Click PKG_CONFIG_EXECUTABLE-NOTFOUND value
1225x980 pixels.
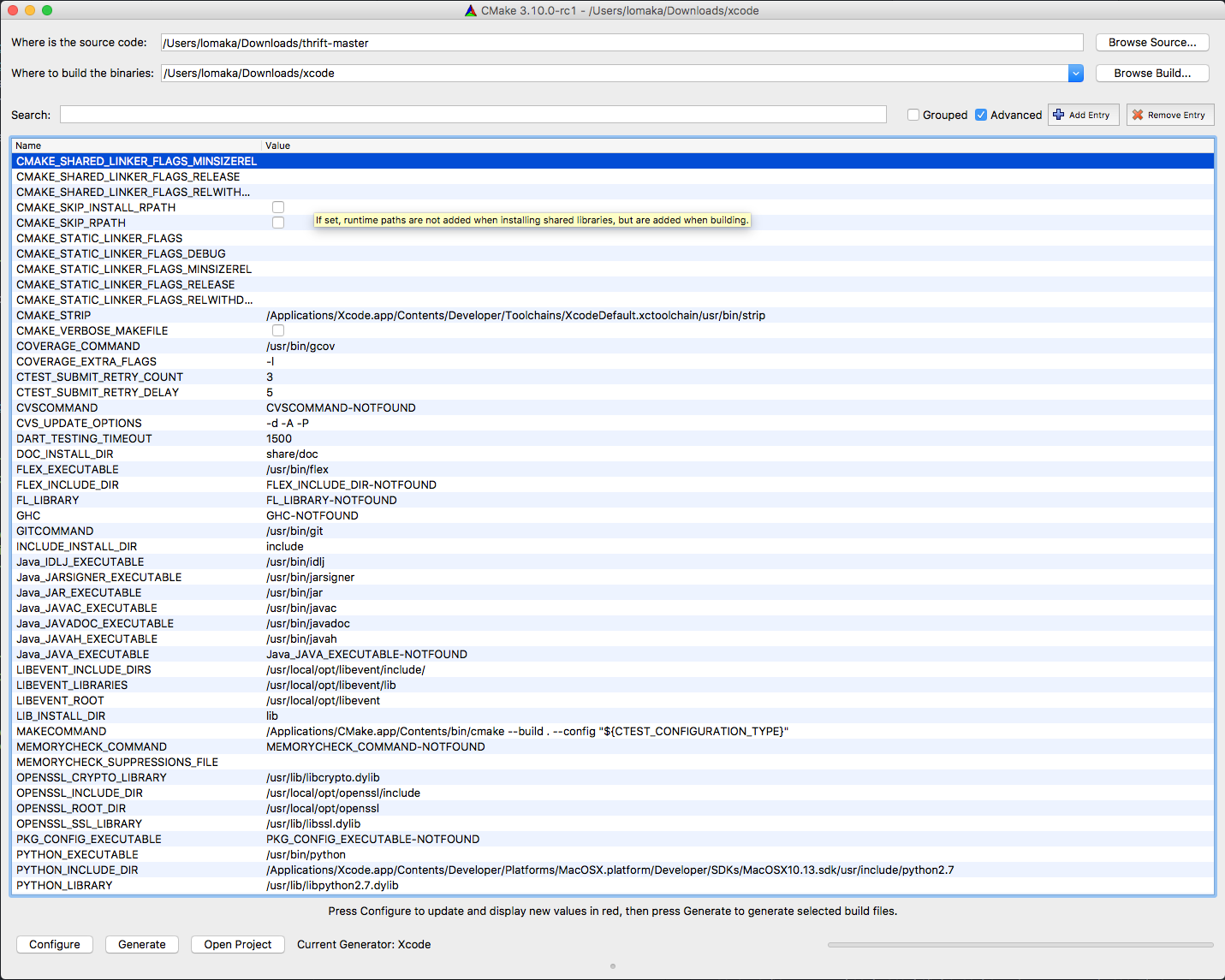[372, 839]
